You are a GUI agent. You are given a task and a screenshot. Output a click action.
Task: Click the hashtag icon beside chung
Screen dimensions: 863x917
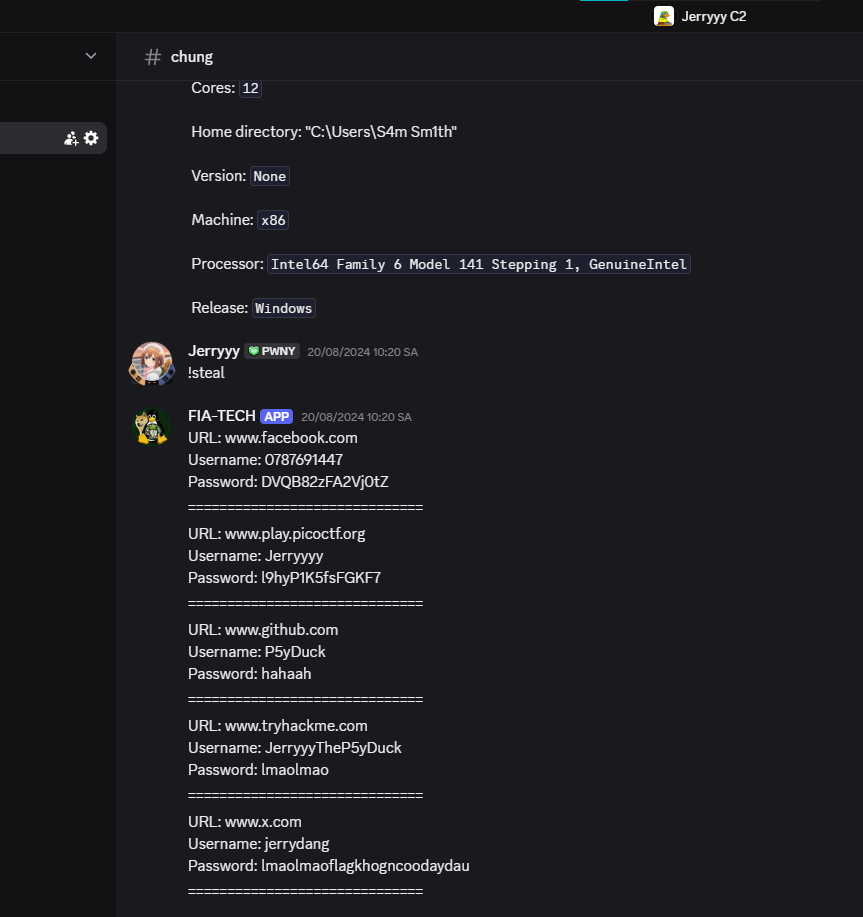pyautogui.click(x=153, y=57)
